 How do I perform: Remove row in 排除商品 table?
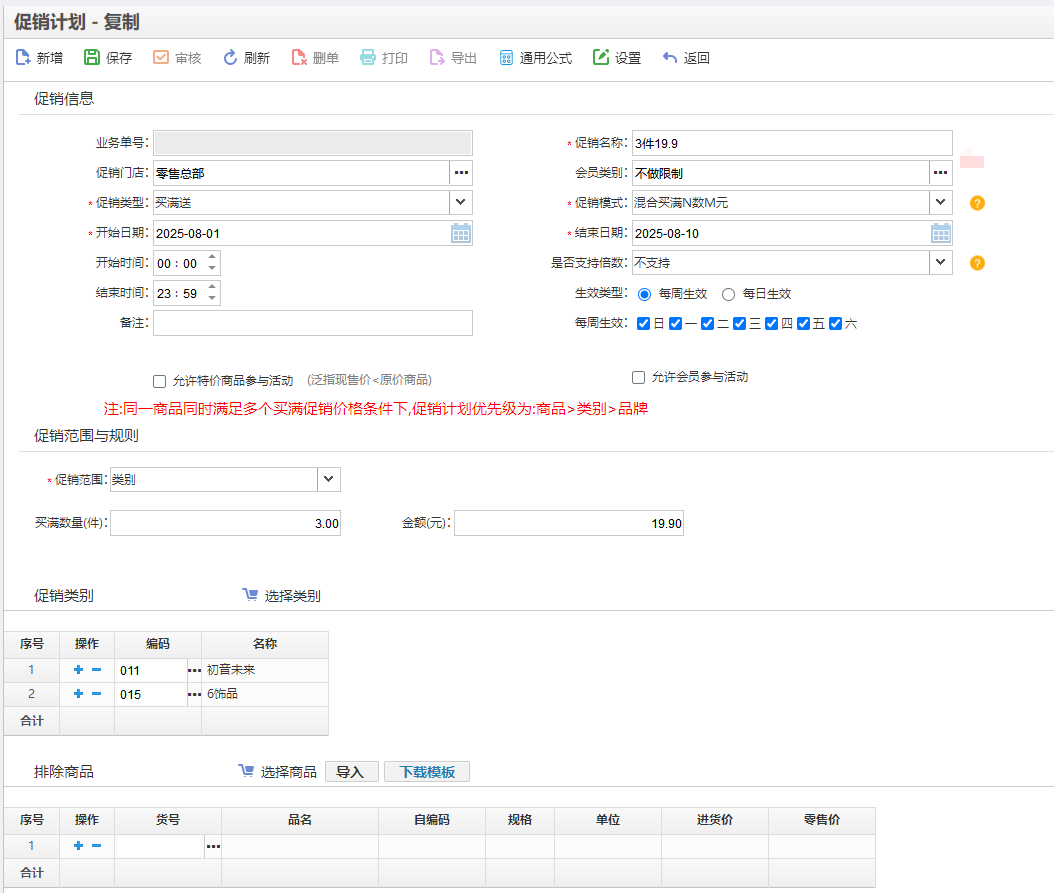[x=97, y=846]
